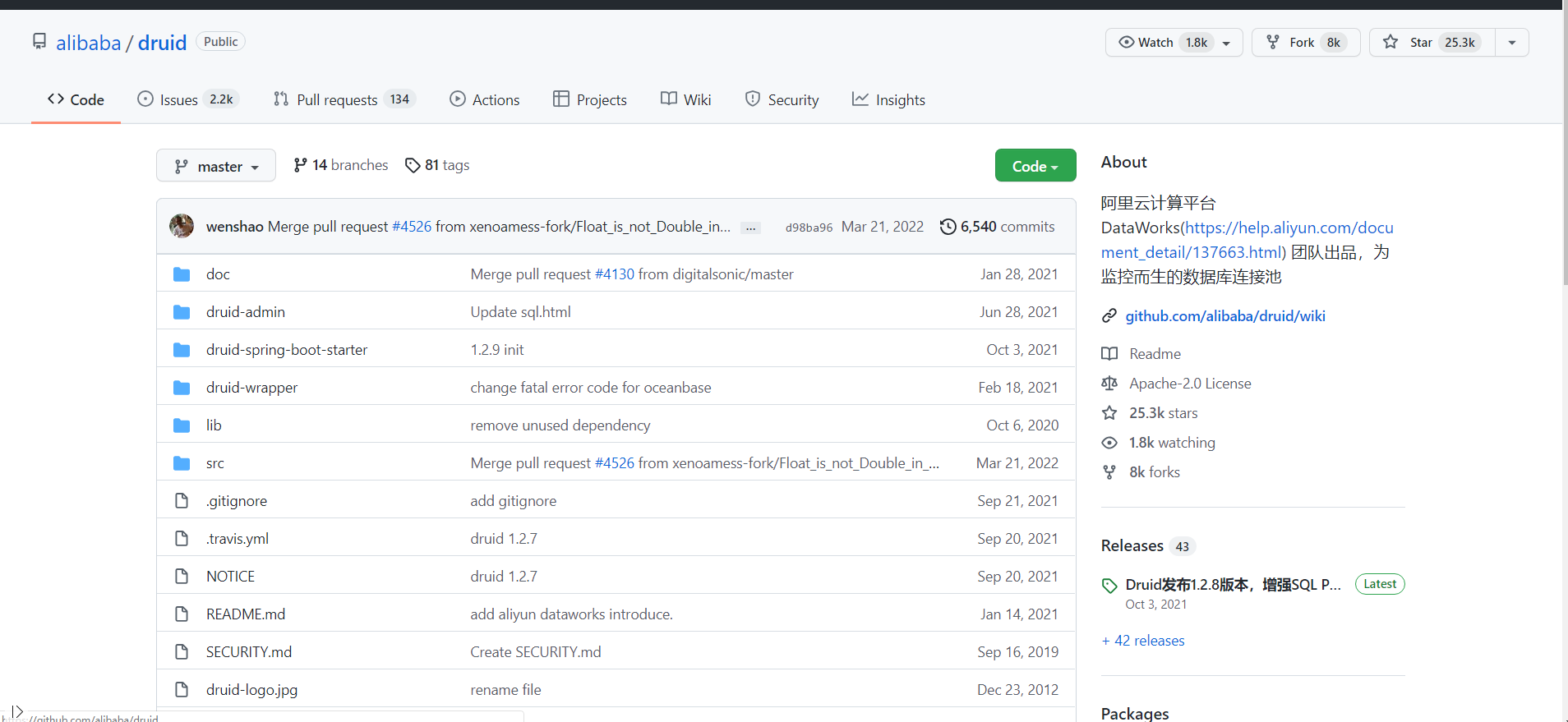Open the Druid 1.2.8 latest release title

1233,585
